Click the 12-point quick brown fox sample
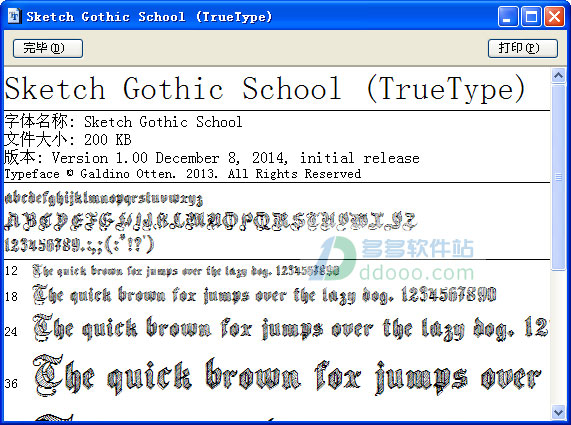Screen dimensions: 571x425 tap(186, 271)
